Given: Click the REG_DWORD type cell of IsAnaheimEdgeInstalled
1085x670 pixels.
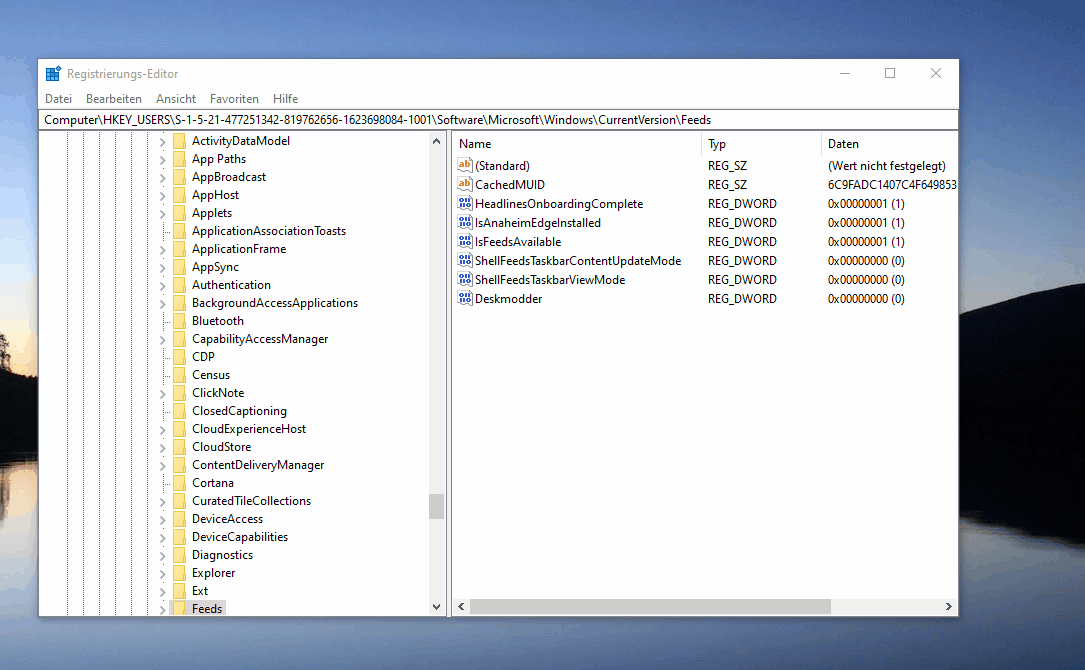Looking at the screenshot, I should [x=742, y=223].
